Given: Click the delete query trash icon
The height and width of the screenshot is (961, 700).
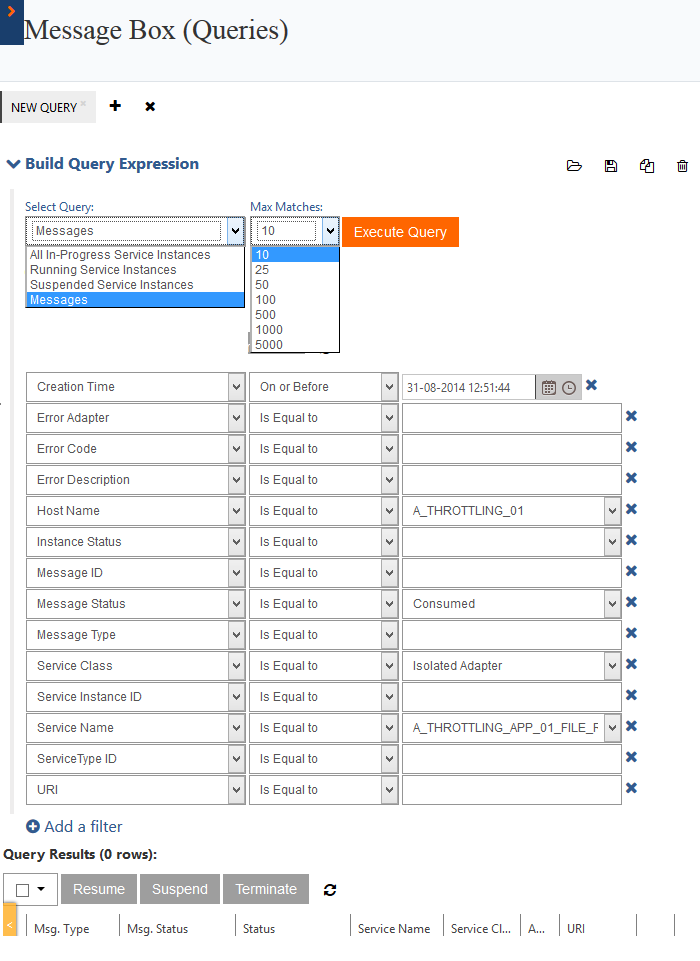Looking at the screenshot, I should pos(683,166).
